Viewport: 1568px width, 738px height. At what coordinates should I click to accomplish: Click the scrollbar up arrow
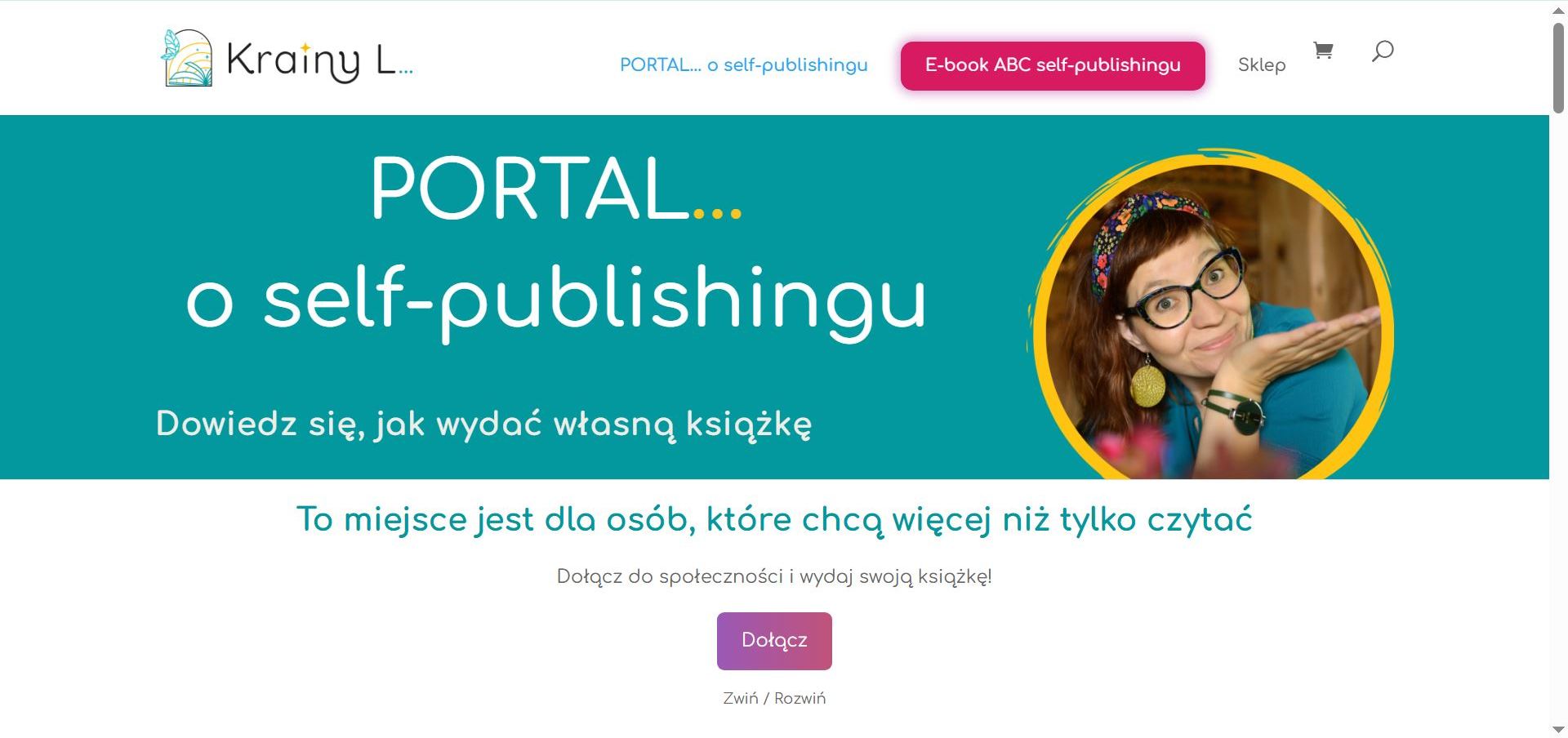[x=1558, y=11]
